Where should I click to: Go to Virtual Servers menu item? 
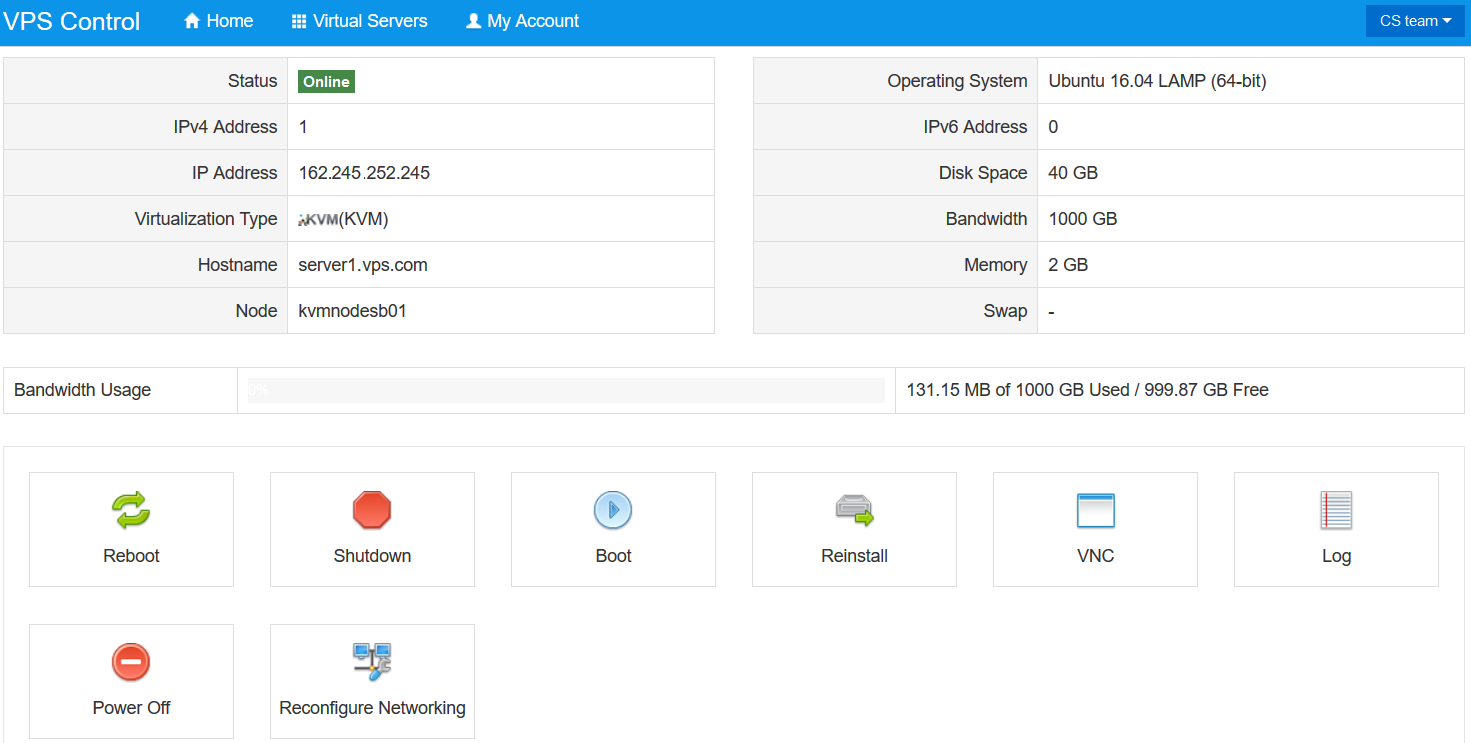coord(359,21)
